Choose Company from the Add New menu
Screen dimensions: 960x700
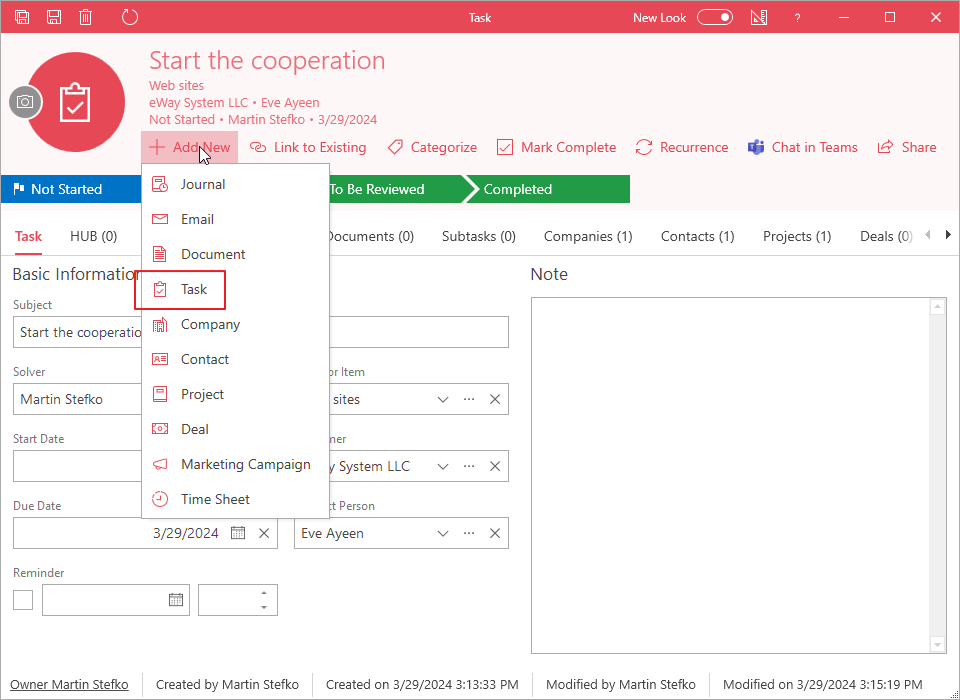coord(236,324)
